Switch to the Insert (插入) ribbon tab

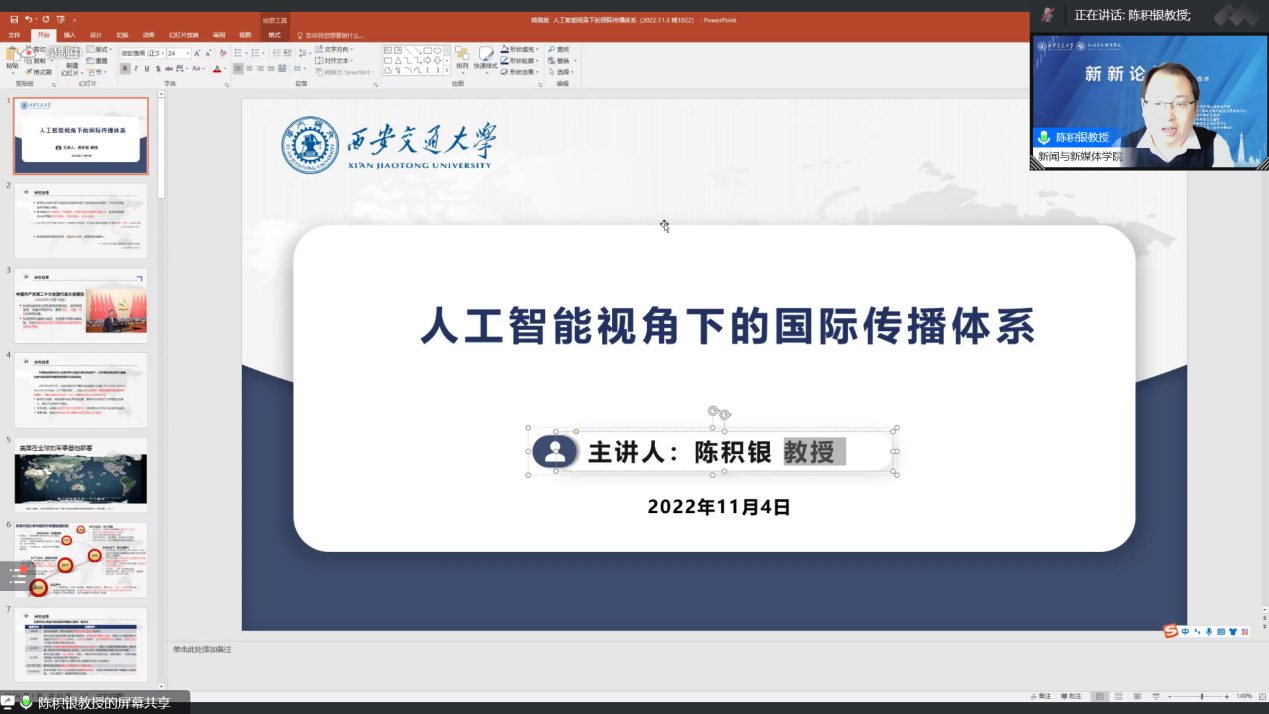click(x=69, y=35)
